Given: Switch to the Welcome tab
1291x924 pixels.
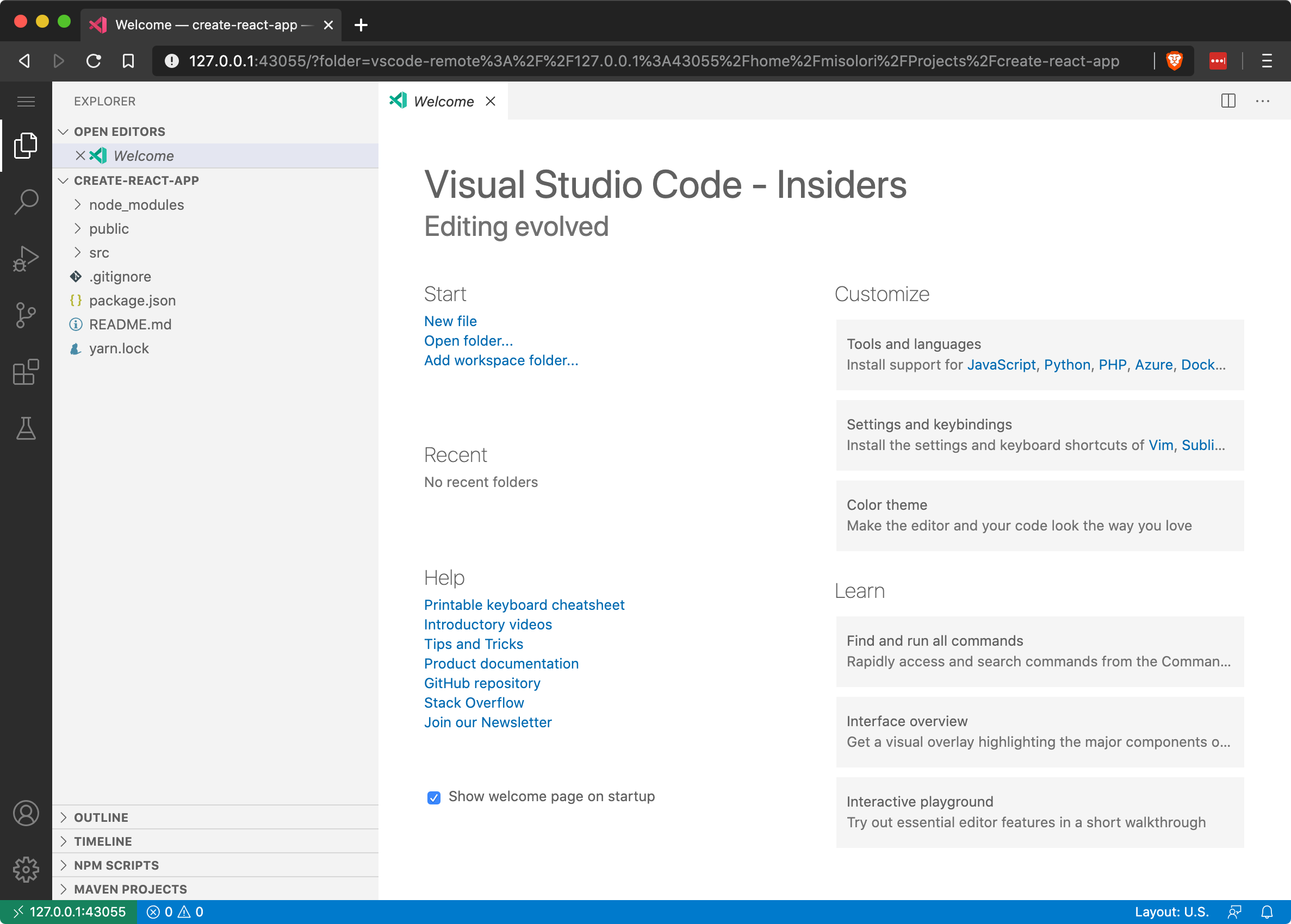Looking at the screenshot, I should click(443, 101).
